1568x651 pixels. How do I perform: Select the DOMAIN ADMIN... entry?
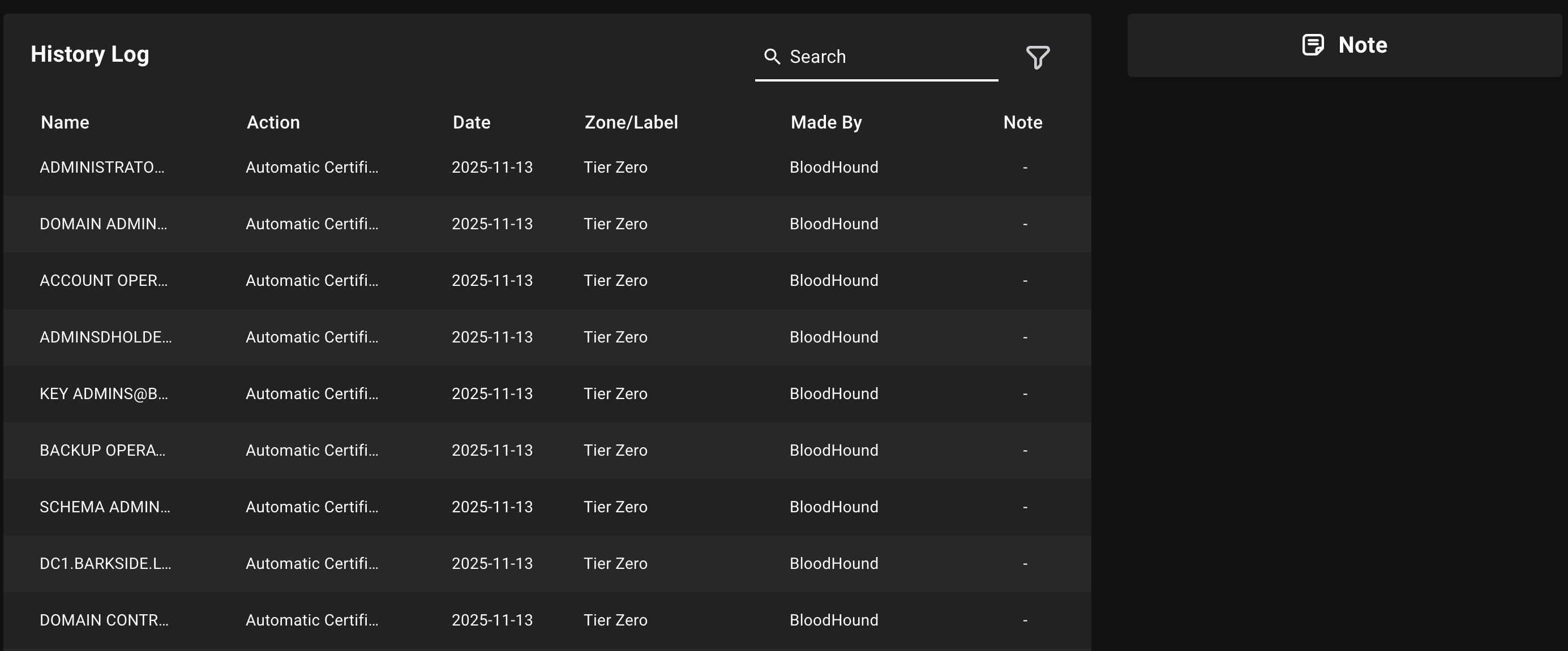(104, 224)
